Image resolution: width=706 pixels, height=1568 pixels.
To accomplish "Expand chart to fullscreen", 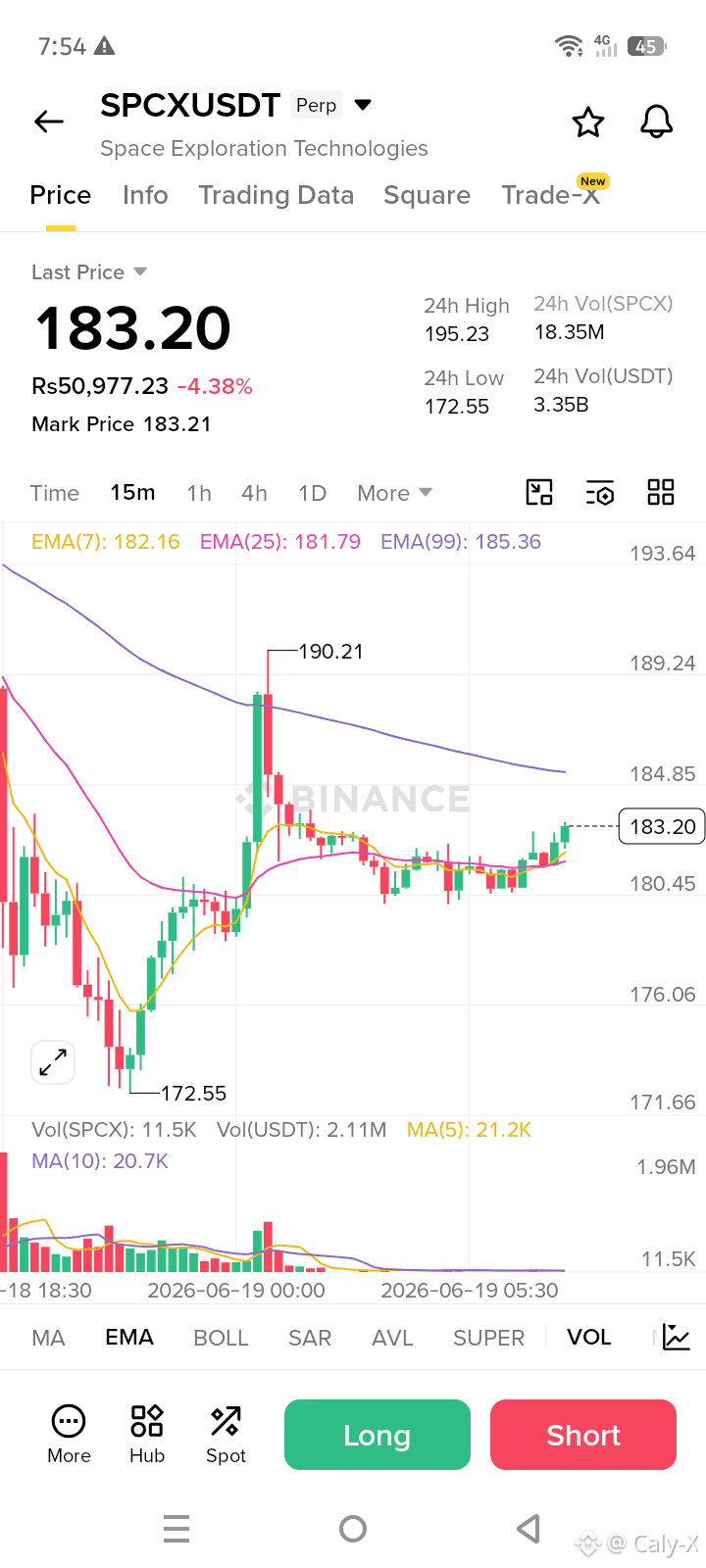I will 53,1062.
